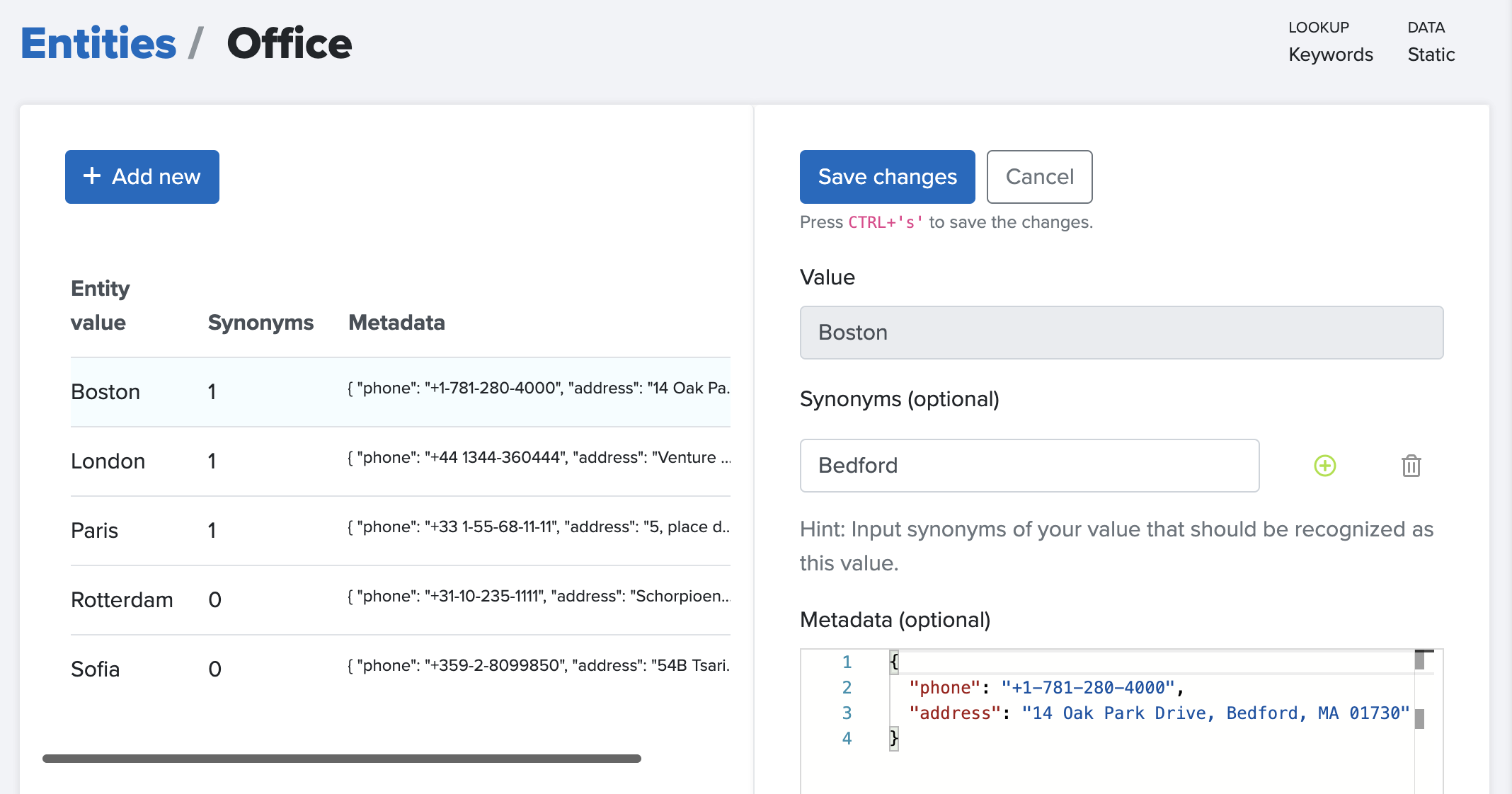
Task: Click inside the metadata address line
Action: point(1158,713)
